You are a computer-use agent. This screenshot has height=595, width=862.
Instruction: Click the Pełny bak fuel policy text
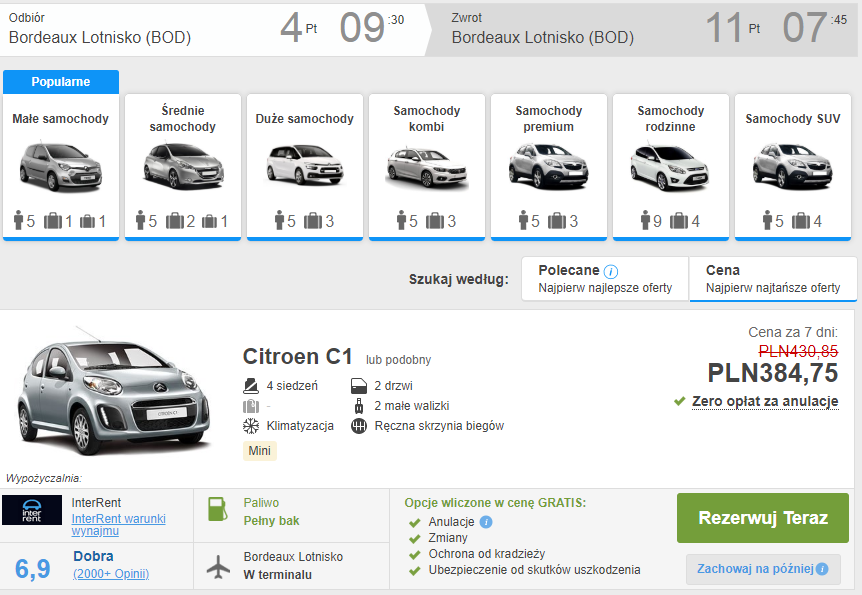click(x=272, y=521)
